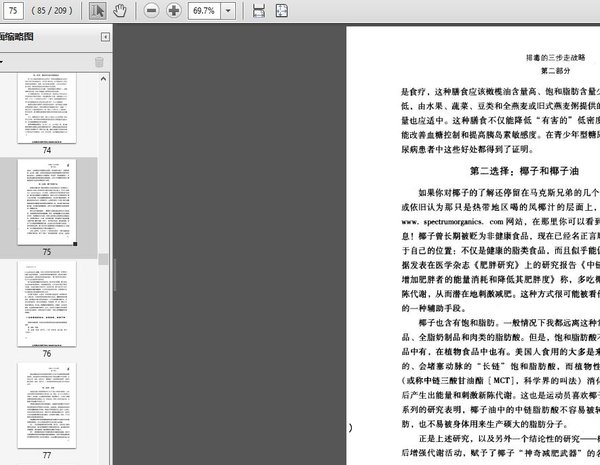This screenshot has width=600, height=465.
Task: Click the heading 第二选择:椰子和椰子油
Action: (x=524, y=171)
